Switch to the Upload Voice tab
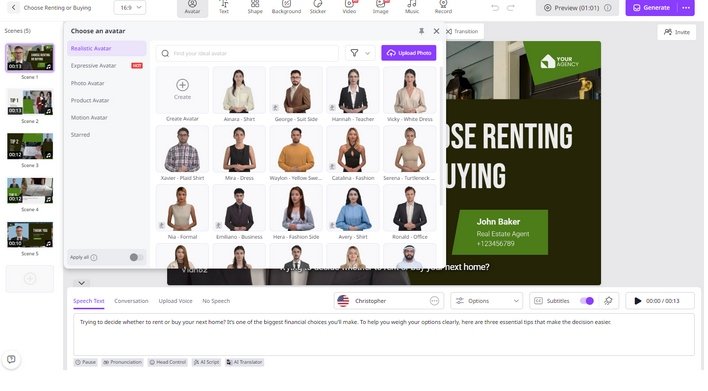Image resolution: width=708 pixels, height=391 pixels. (x=175, y=301)
